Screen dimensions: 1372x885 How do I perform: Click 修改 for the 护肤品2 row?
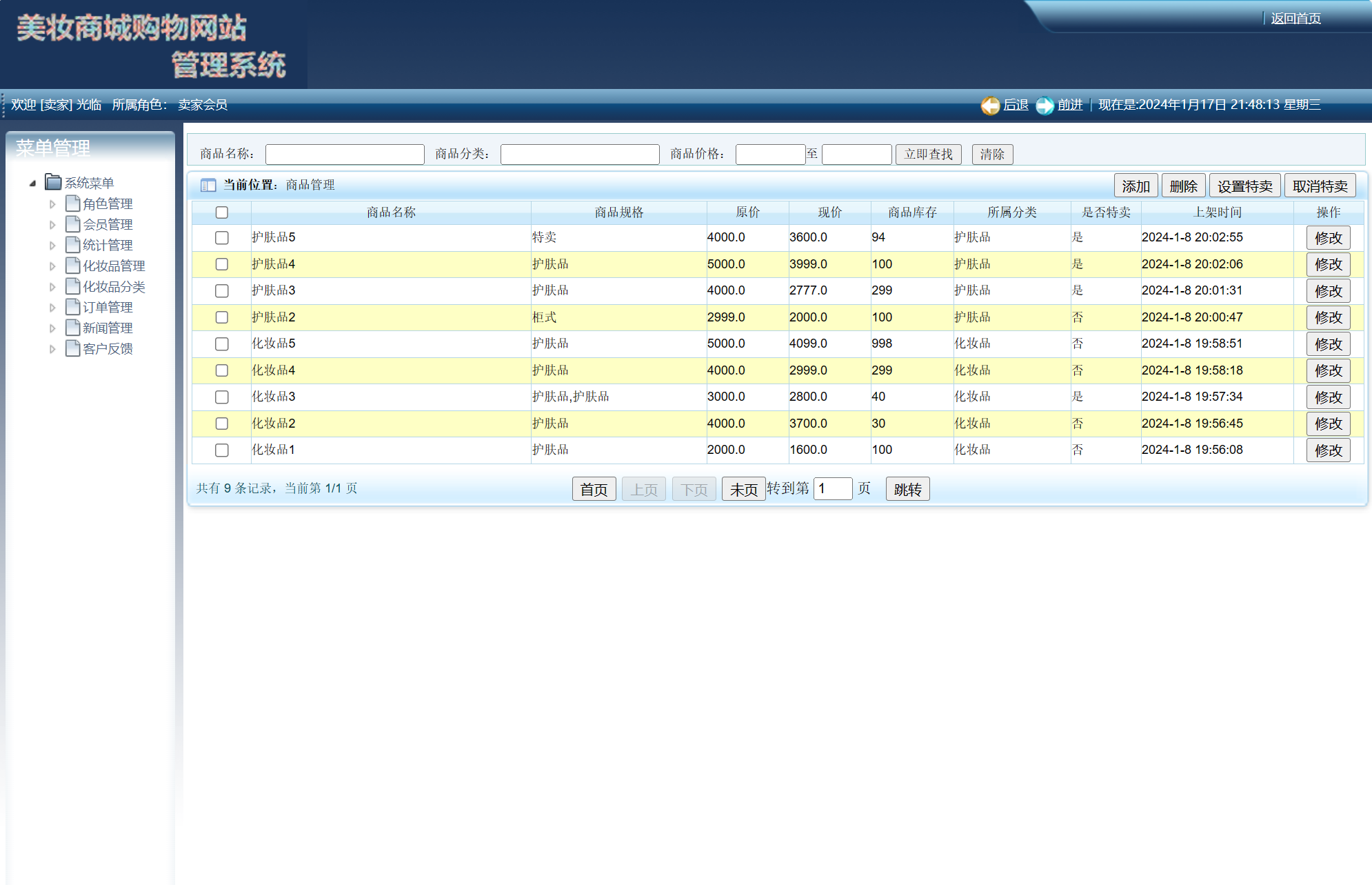[1328, 318]
